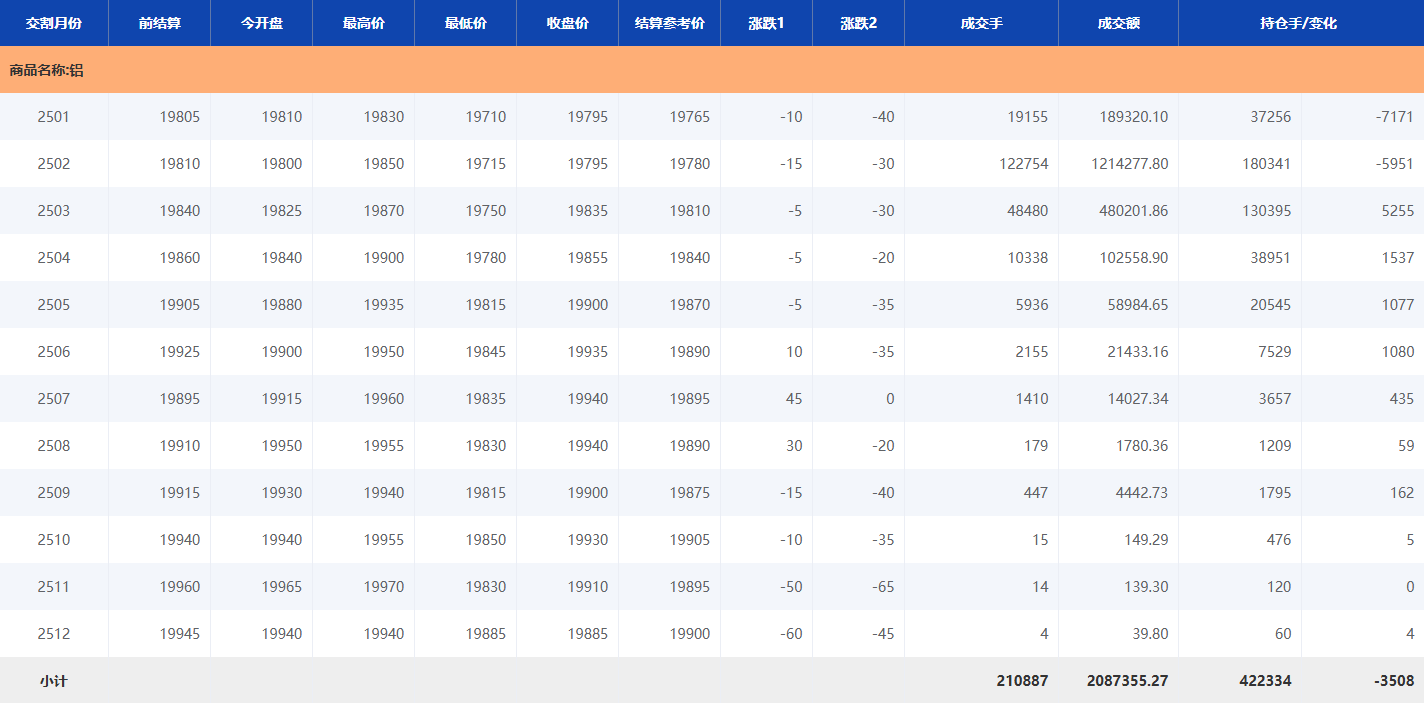Select the 成交手 column header

tap(981, 23)
